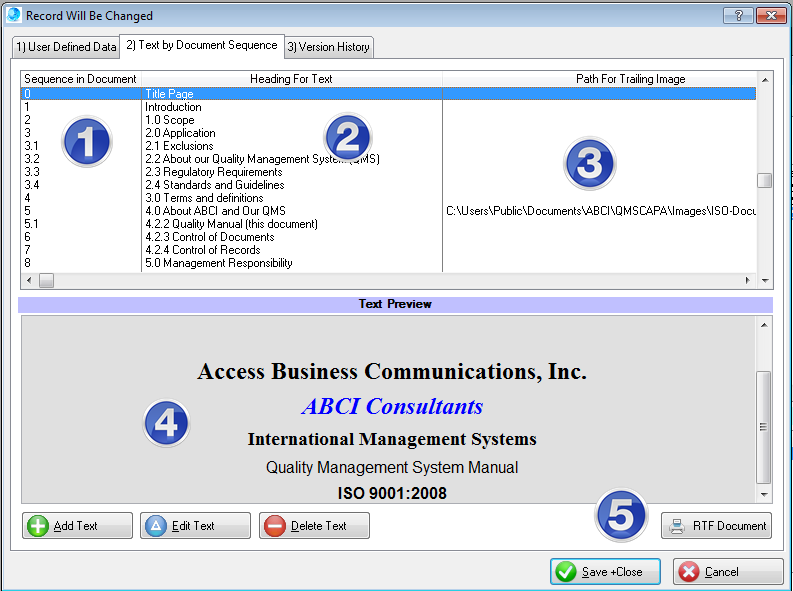The height and width of the screenshot is (591, 793).
Task: Click International Management Systems preview text
Action: pyautogui.click(x=392, y=439)
